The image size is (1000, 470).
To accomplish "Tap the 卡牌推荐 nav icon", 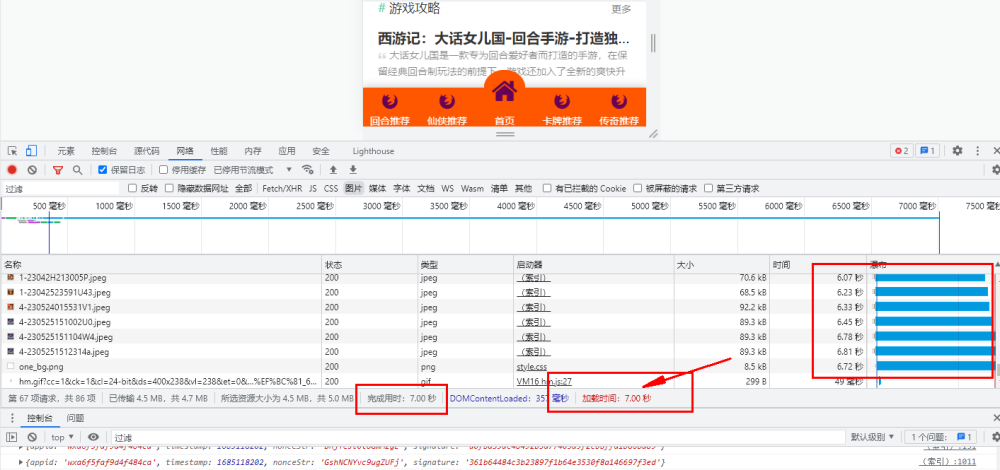I will pos(562,101).
